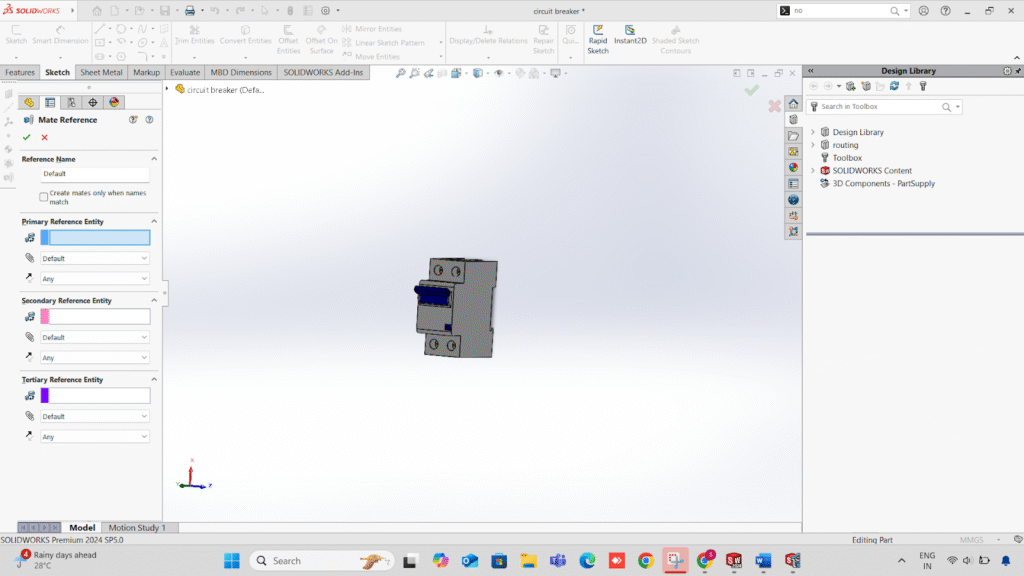
Task: Collapse the Secondary Reference Entity section
Action: coord(154,300)
